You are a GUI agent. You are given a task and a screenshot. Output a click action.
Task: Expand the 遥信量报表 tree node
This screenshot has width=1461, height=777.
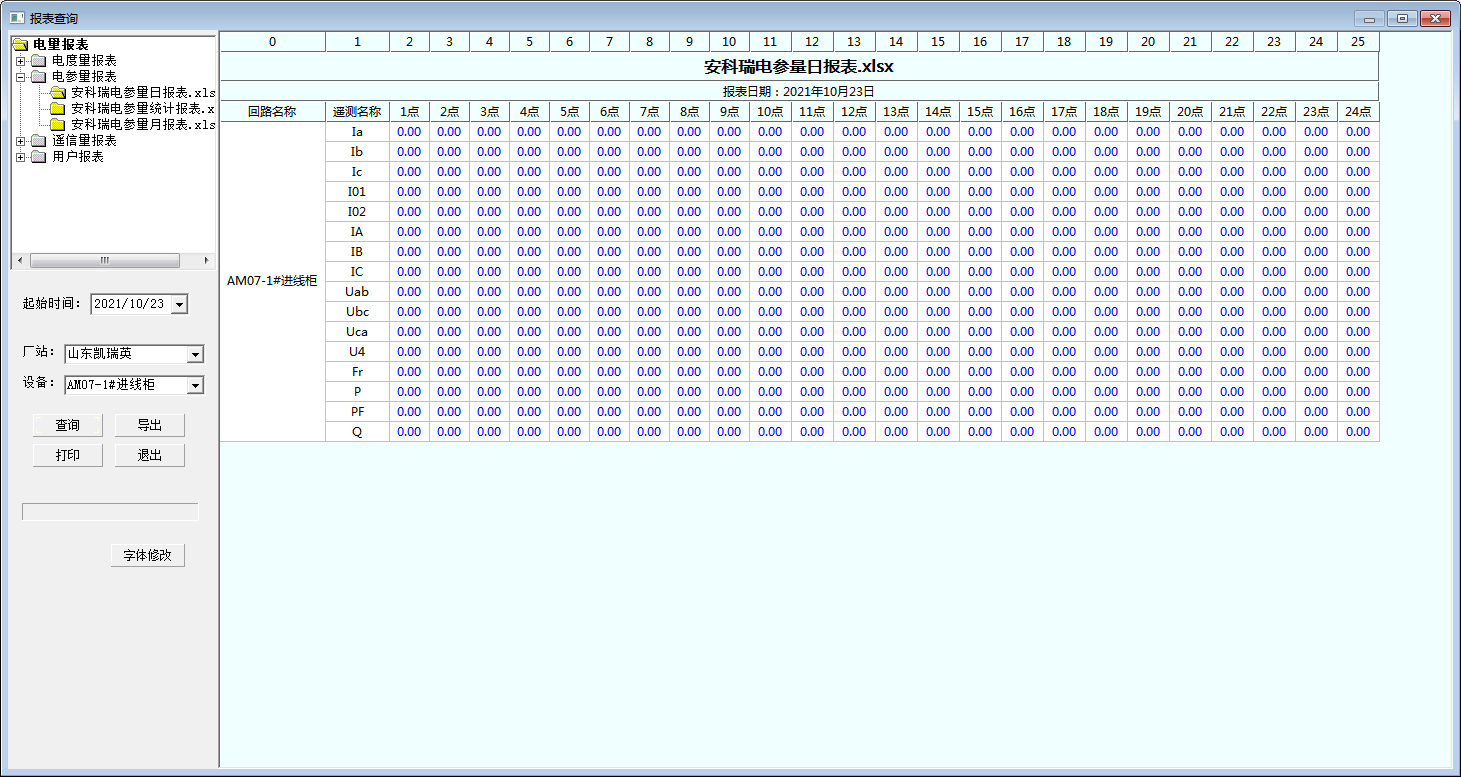(x=20, y=141)
